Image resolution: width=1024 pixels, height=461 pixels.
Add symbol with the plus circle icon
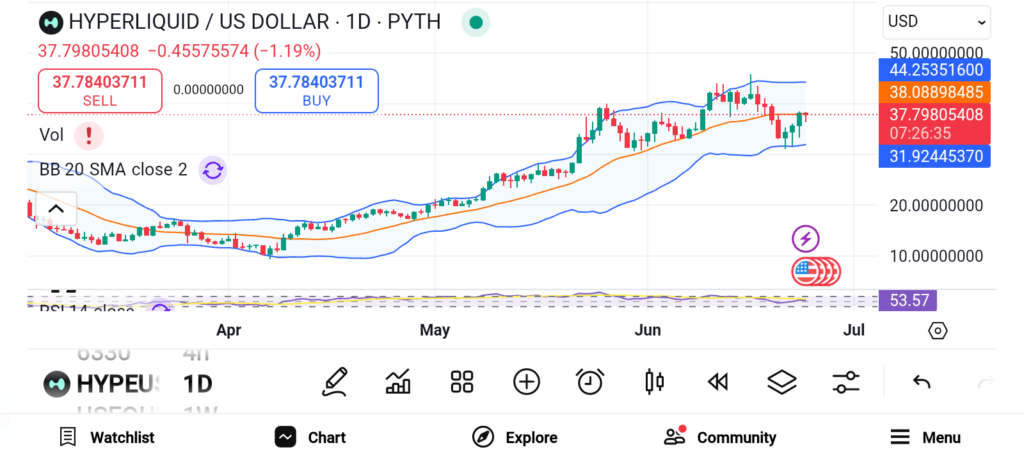[526, 382]
